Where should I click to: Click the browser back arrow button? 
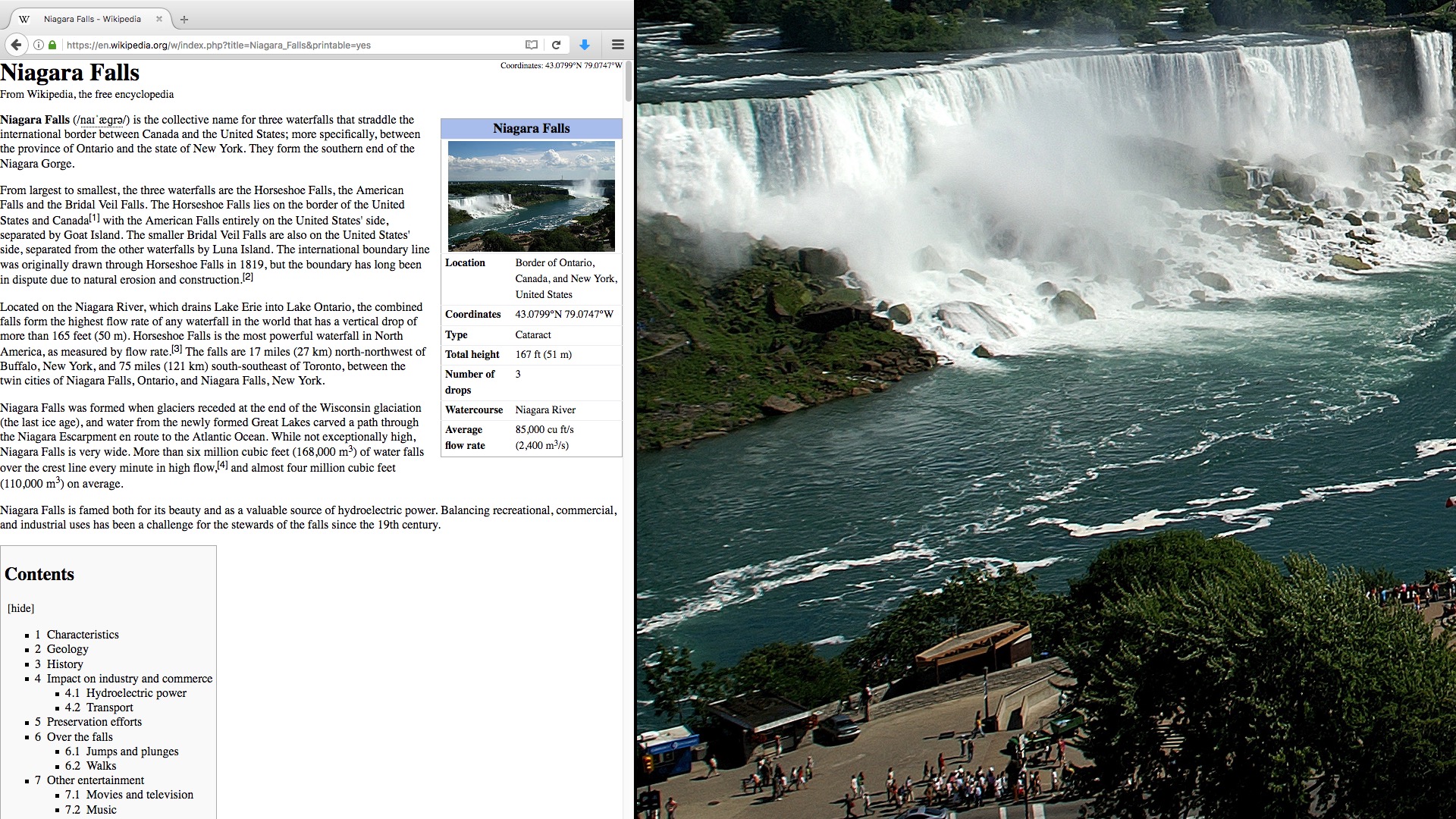pyautogui.click(x=16, y=45)
